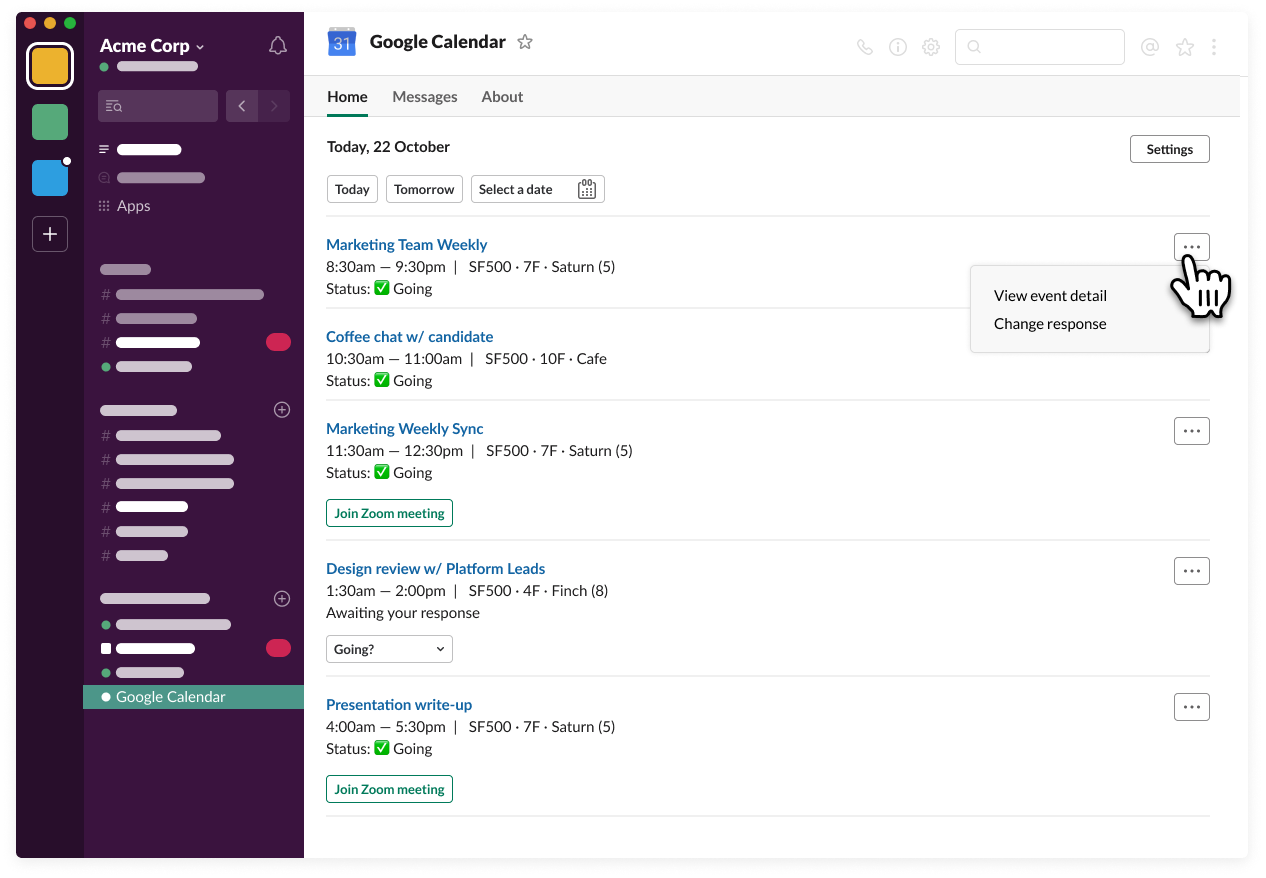This screenshot has width=1266, height=878.
Task: Click the header search field
Action: tap(1040, 47)
